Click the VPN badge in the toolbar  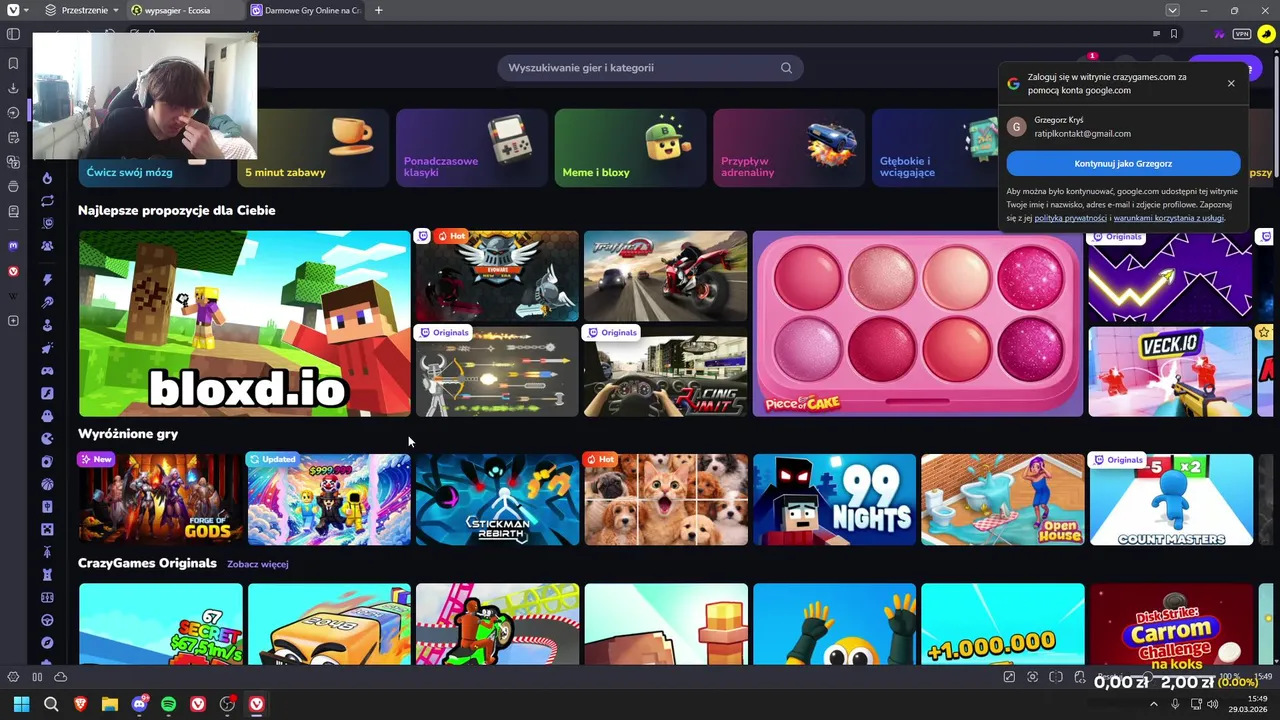point(1242,34)
